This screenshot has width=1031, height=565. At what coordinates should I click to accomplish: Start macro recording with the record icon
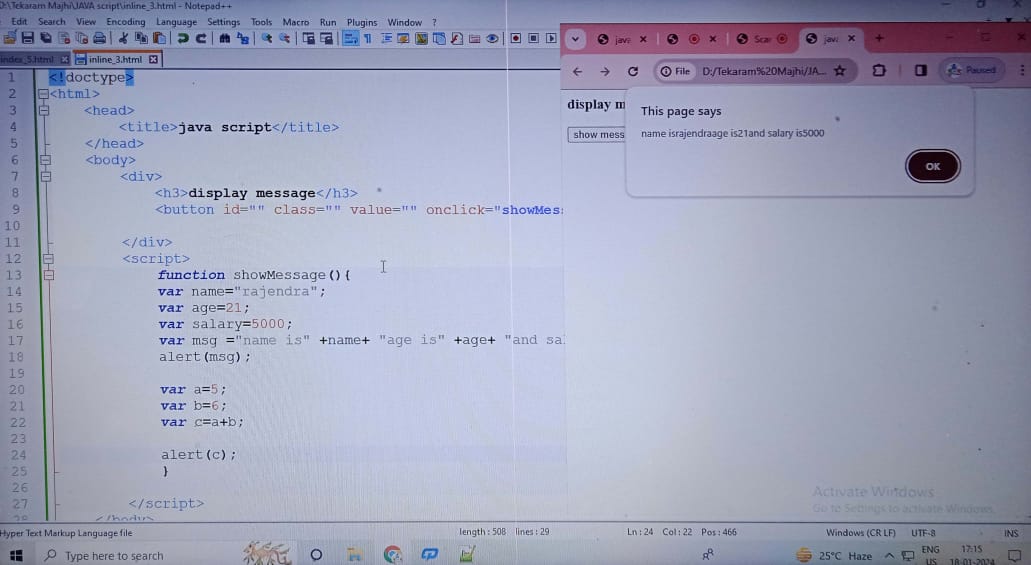point(516,39)
